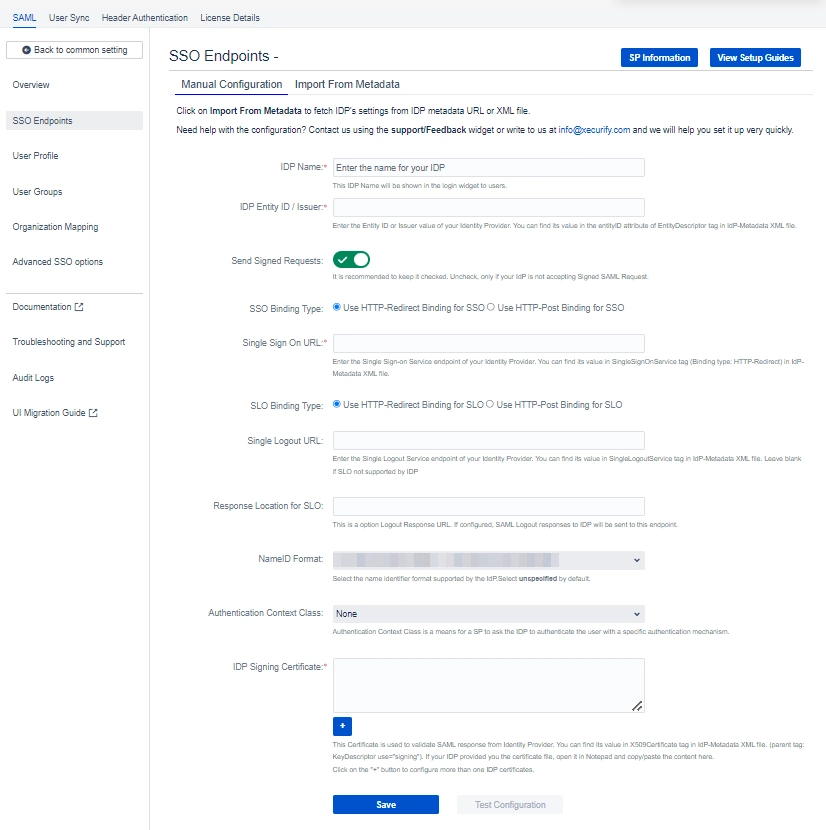Save the SSO endpoint configuration
Screen dimensions: 826x830
(385, 805)
